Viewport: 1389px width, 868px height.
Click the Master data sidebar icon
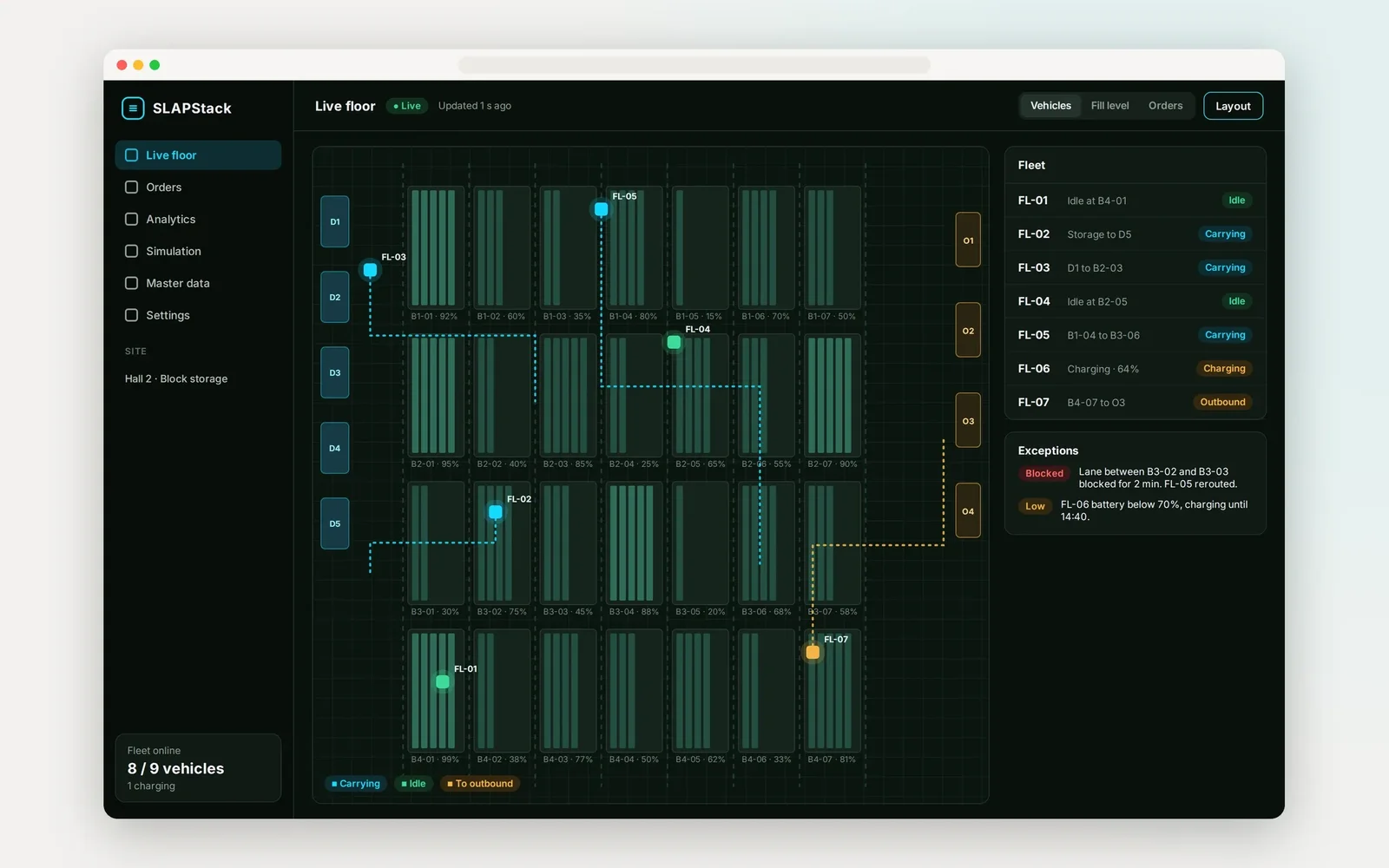132,284
